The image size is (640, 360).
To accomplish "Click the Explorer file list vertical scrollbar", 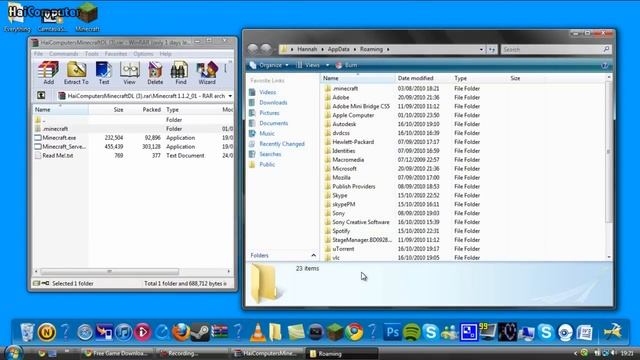I will click(x=609, y=151).
